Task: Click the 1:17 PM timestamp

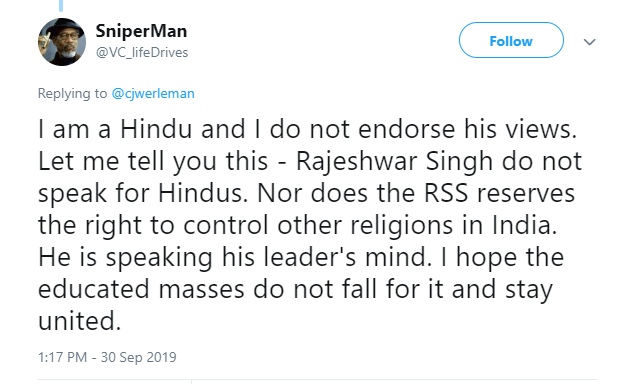Action: [x=62, y=357]
